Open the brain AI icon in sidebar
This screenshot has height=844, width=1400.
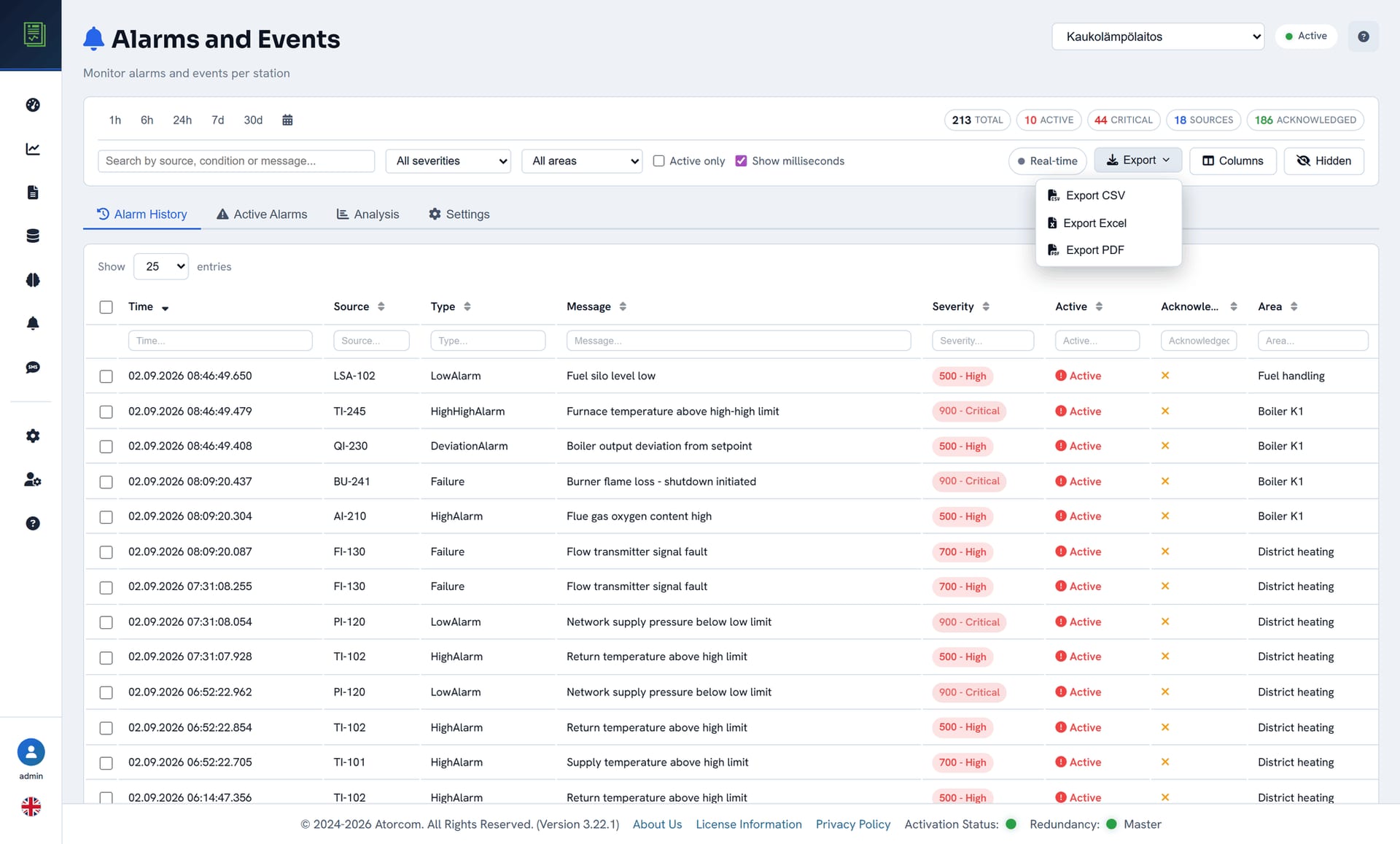tap(33, 280)
